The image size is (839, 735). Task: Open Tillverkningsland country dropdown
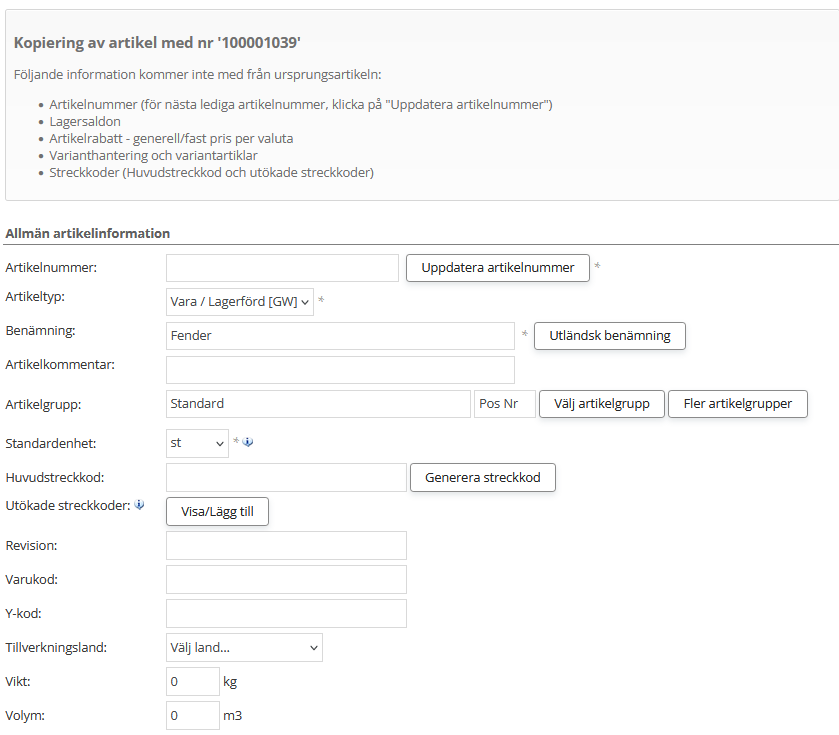pos(244,648)
